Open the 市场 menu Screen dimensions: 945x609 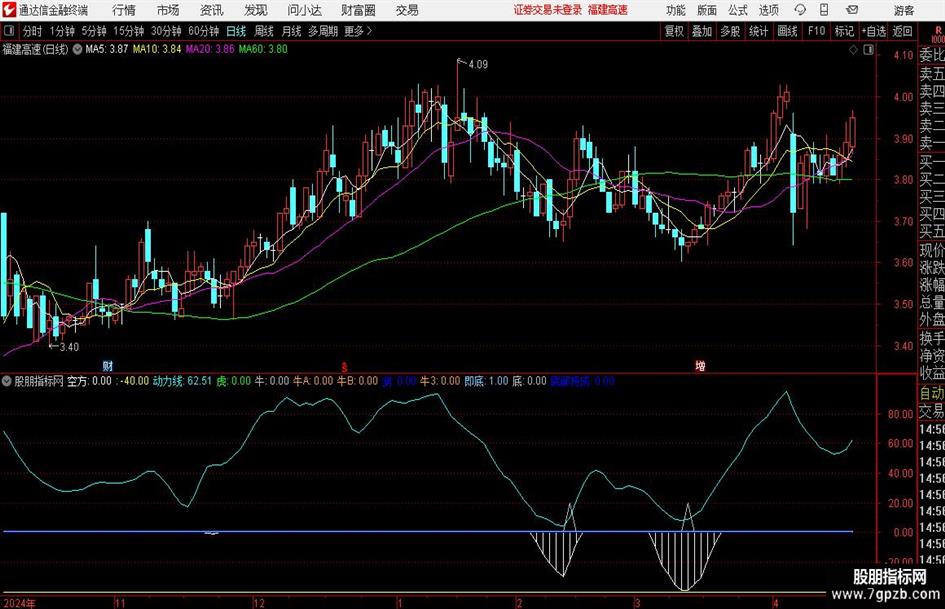click(168, 10)
